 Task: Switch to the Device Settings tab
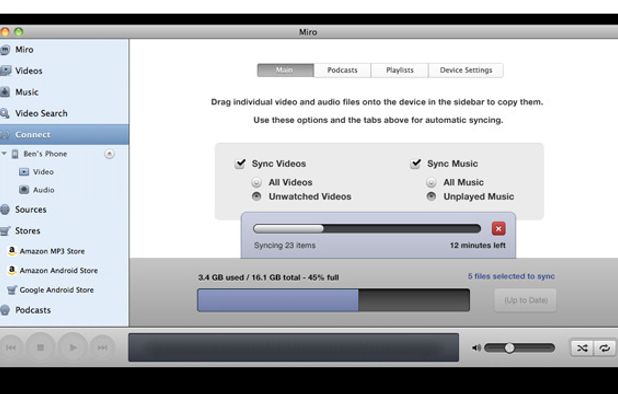pyautogui.click(x=466, y=70)
